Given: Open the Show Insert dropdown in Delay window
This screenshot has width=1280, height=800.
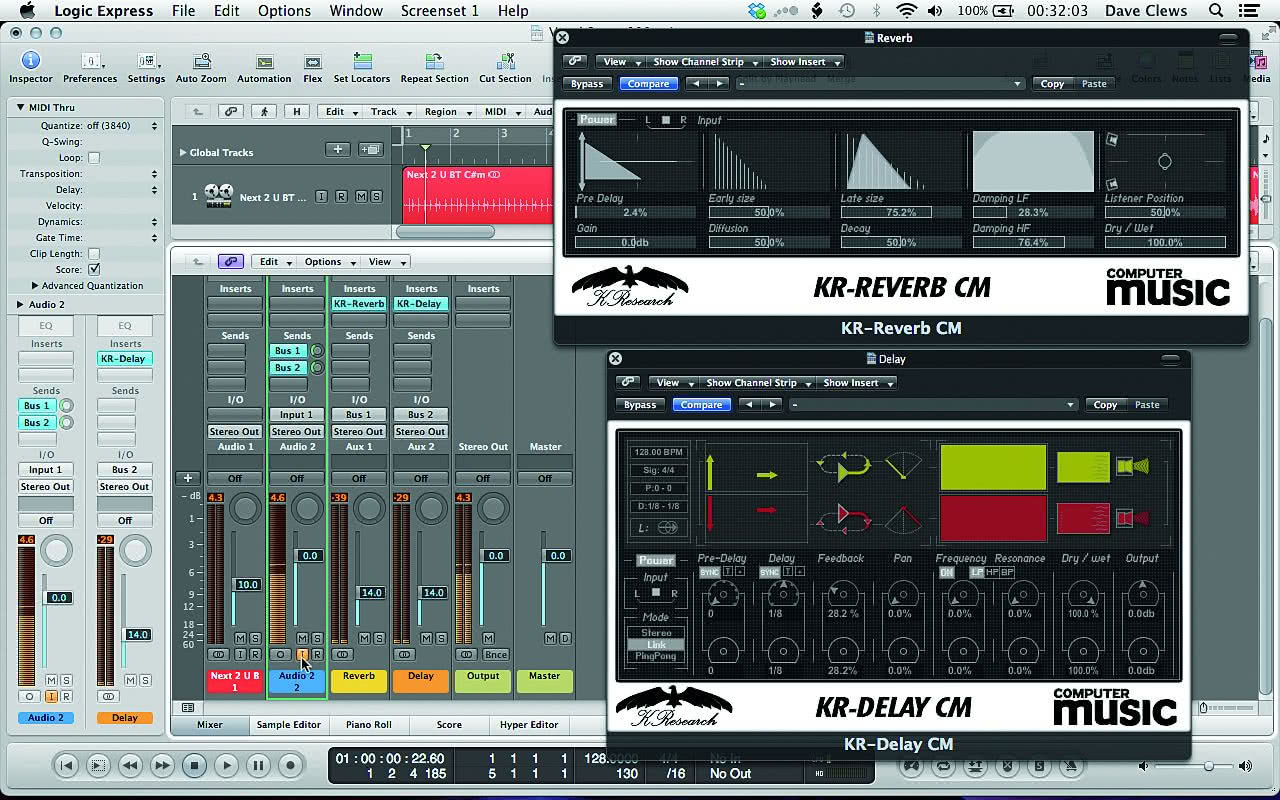Looking at the screenshot, I should (x=856, y=382).
